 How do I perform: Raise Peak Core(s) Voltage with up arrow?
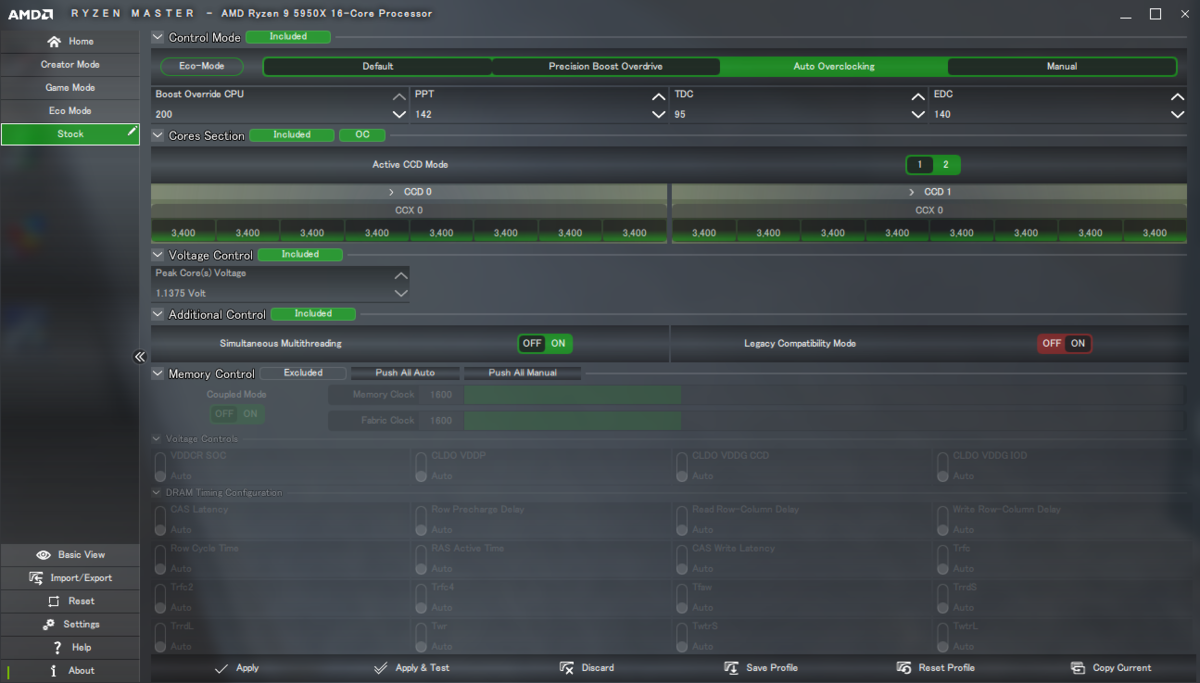click(401, 275)
